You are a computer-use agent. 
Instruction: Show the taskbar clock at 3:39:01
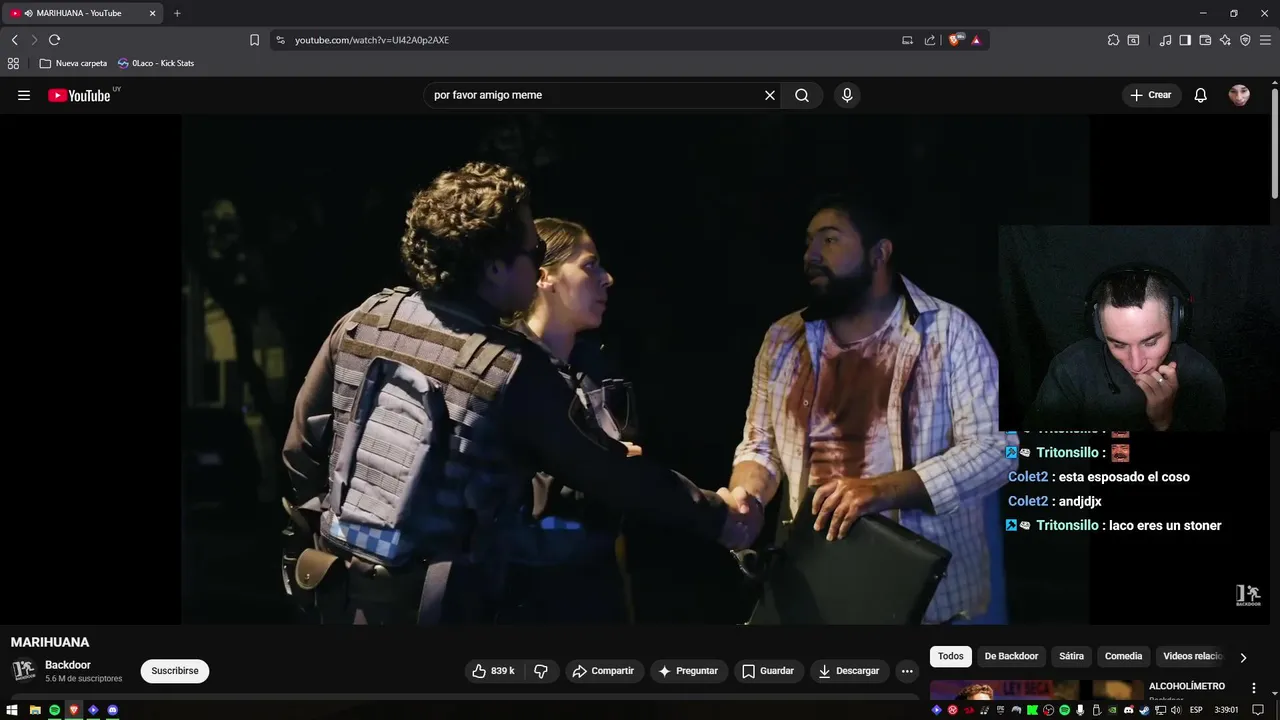click(1226, 710)
